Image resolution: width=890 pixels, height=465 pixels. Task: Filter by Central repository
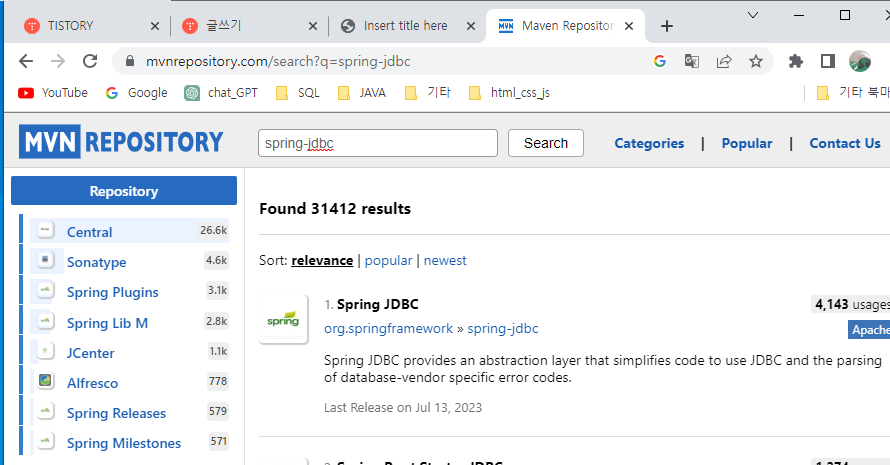(89, 232)
